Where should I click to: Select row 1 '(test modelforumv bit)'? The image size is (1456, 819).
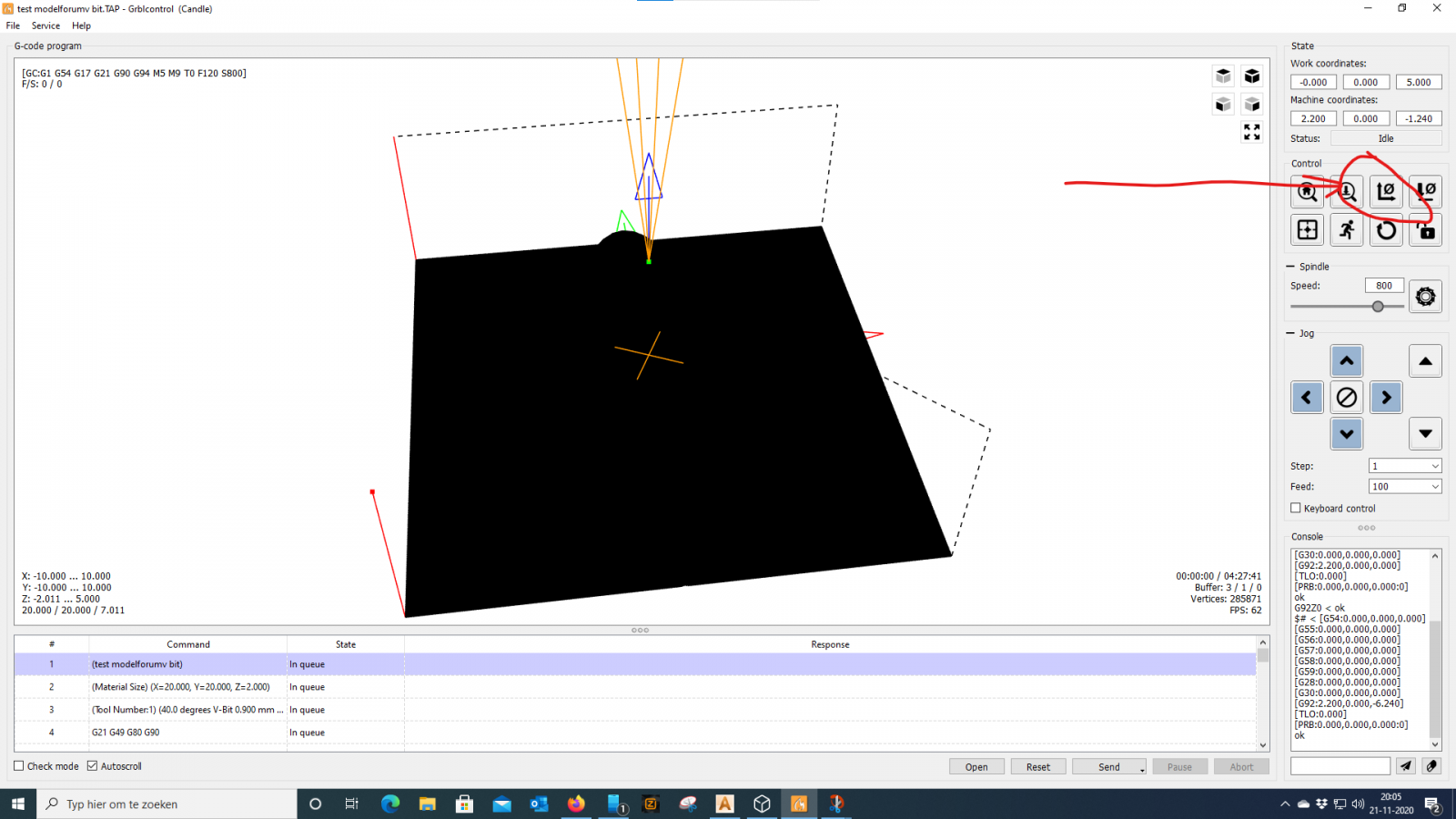pos(635,664)
